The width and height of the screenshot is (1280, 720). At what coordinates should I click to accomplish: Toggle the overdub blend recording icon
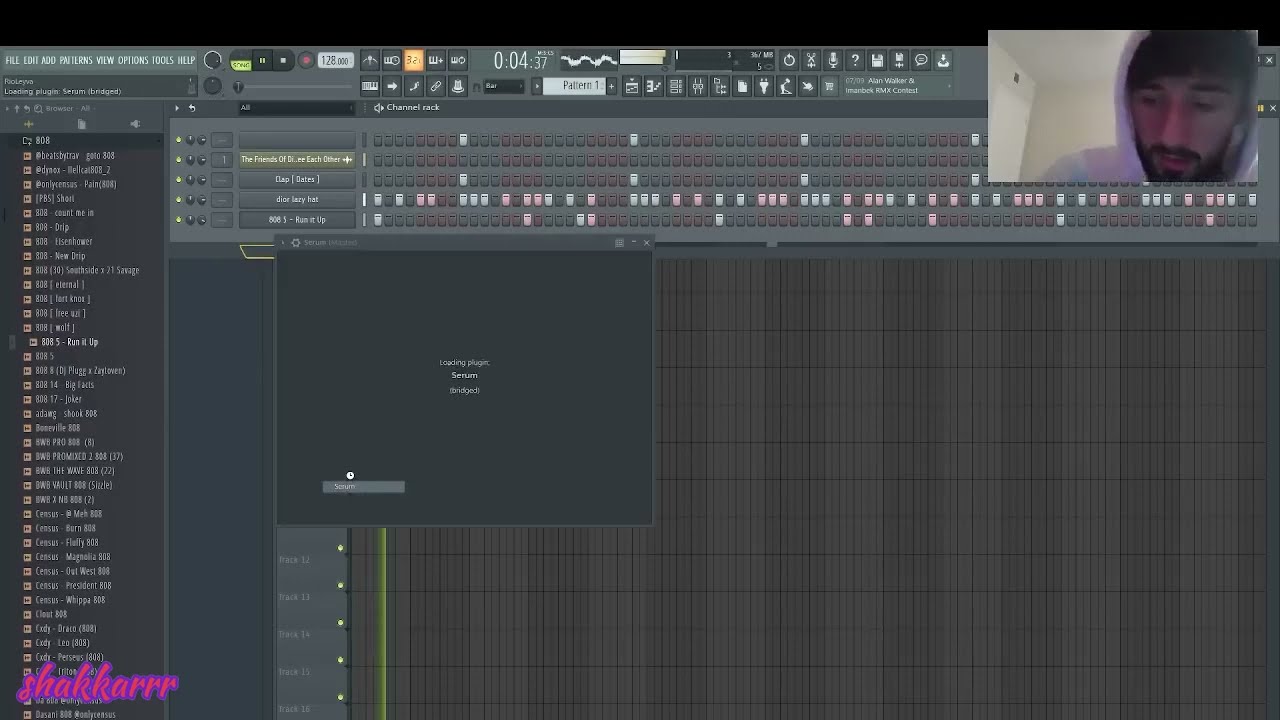coord(436,60)
